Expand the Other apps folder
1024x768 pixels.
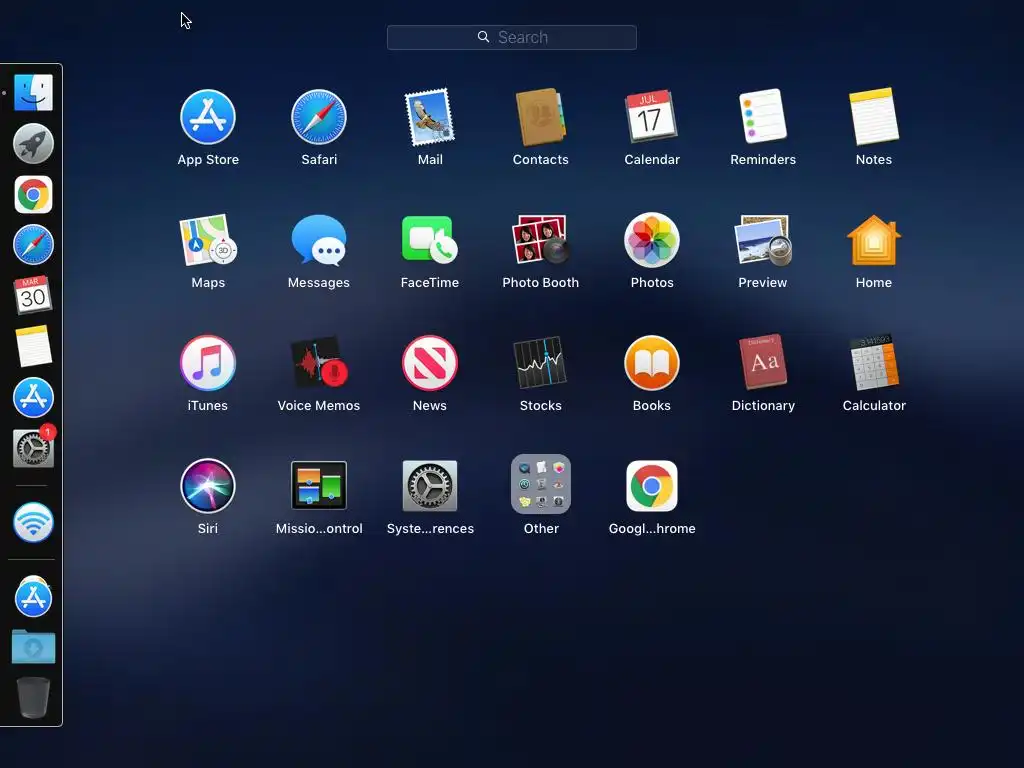(541, 485)
